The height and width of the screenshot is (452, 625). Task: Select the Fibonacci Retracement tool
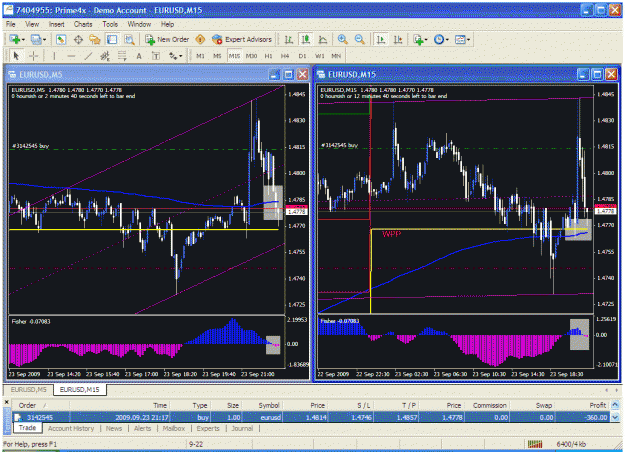pos(122,56)
